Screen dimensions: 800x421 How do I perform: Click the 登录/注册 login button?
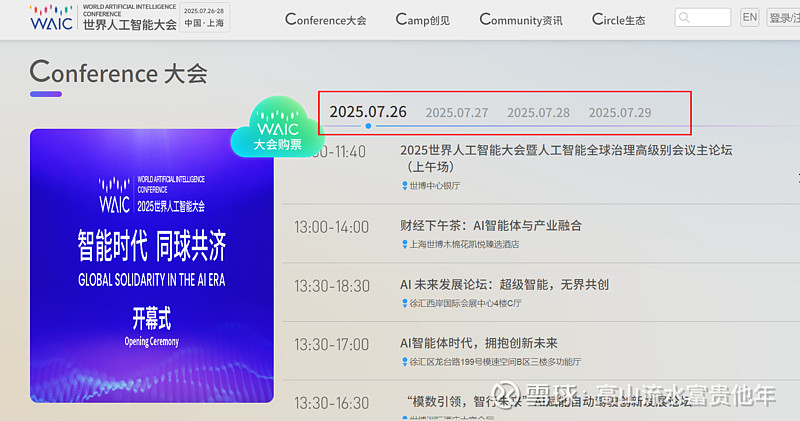coord(783,18)
